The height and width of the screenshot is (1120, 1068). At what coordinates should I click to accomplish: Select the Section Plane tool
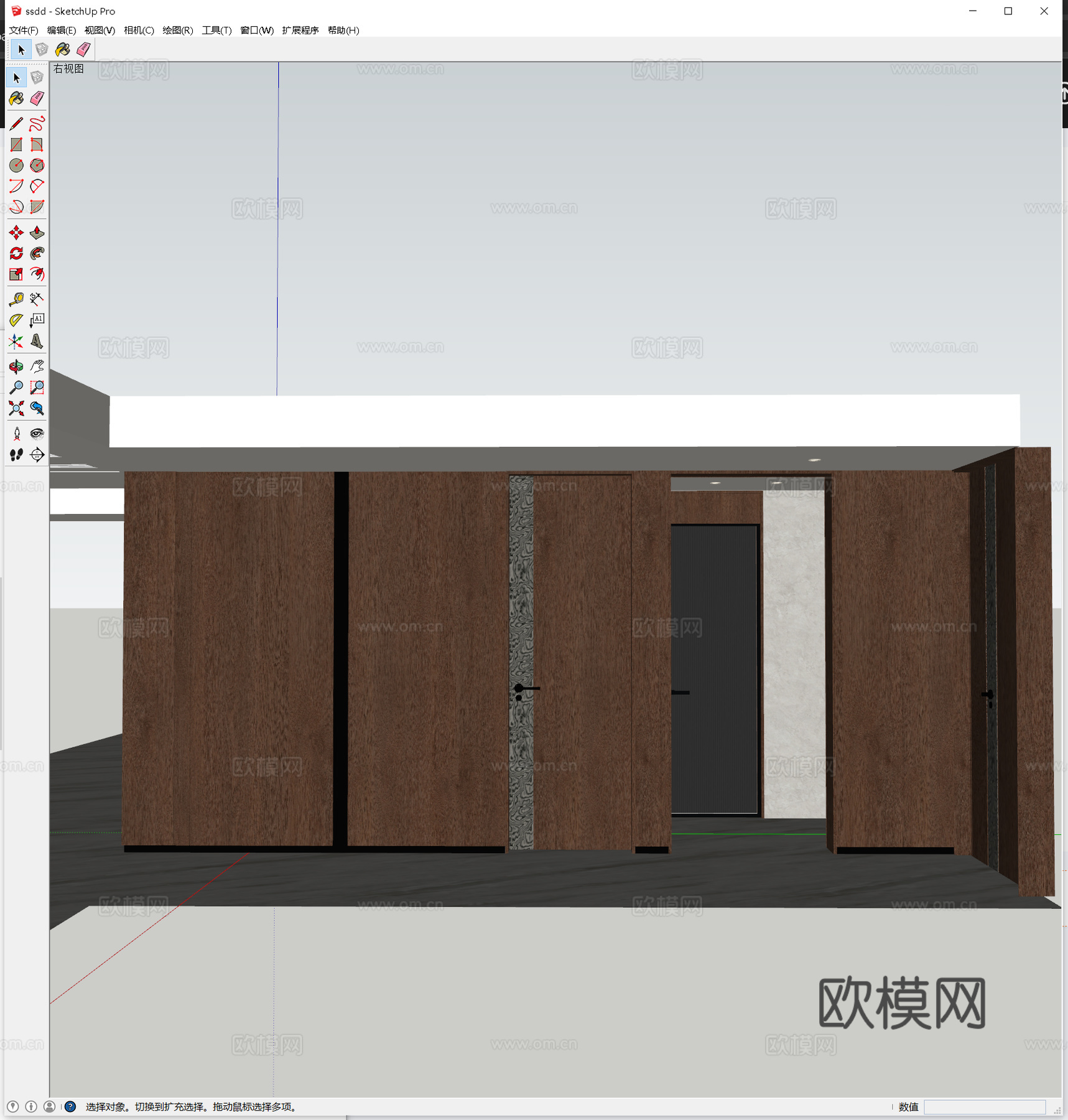pyautogui.click(x=37, y=455)
